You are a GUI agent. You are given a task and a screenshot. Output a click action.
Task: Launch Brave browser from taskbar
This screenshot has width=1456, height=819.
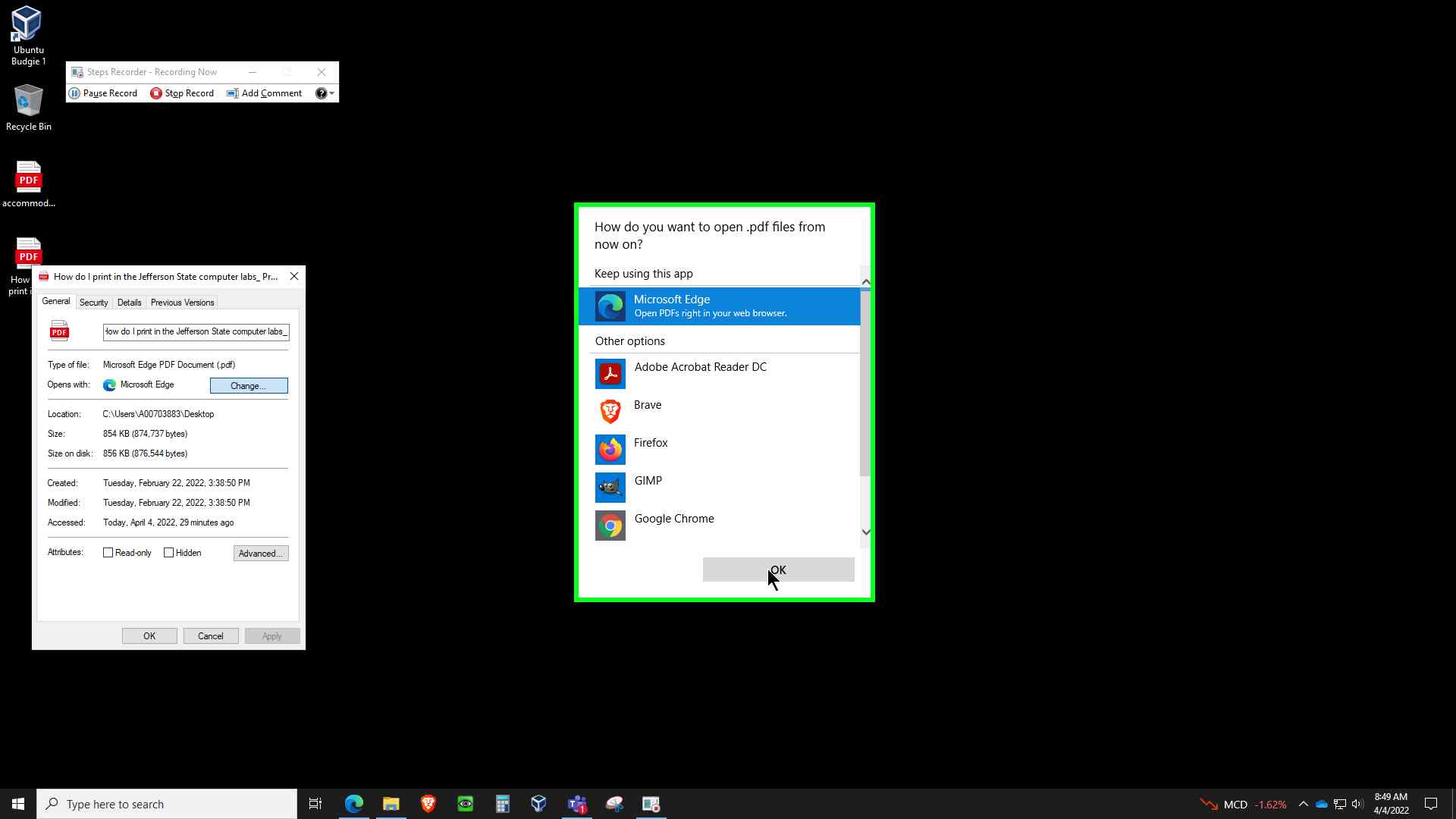[x=428, y=804]
